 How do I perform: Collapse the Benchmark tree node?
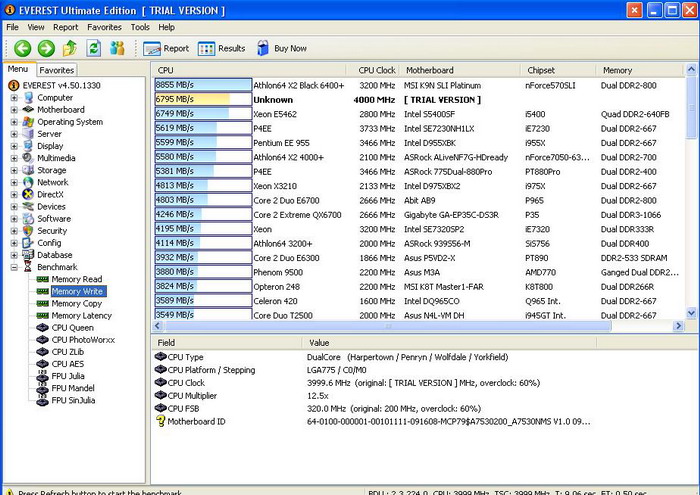14,267
